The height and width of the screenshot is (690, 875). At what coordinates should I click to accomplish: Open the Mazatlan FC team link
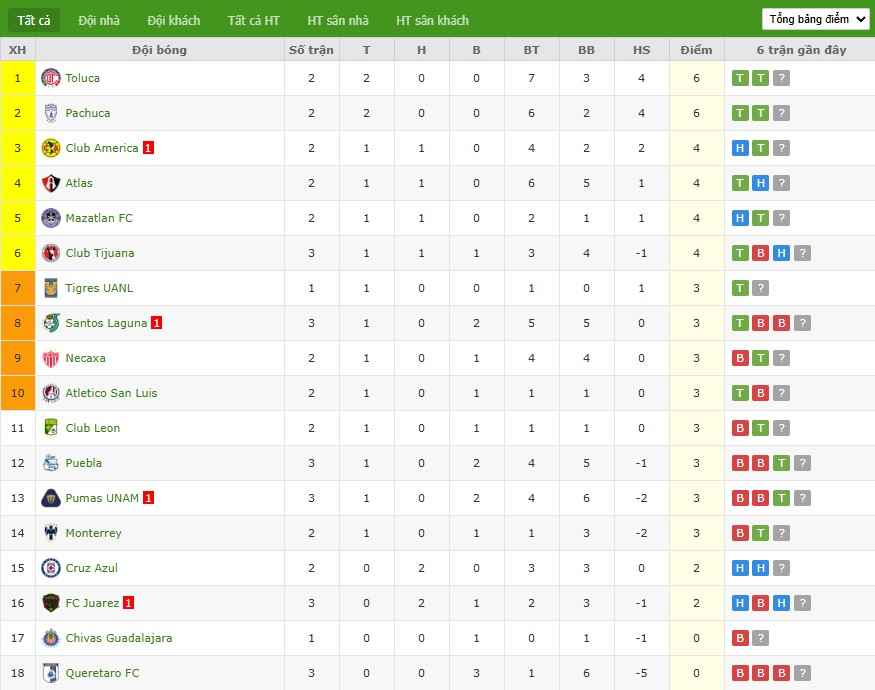click(x=99, y=218)
